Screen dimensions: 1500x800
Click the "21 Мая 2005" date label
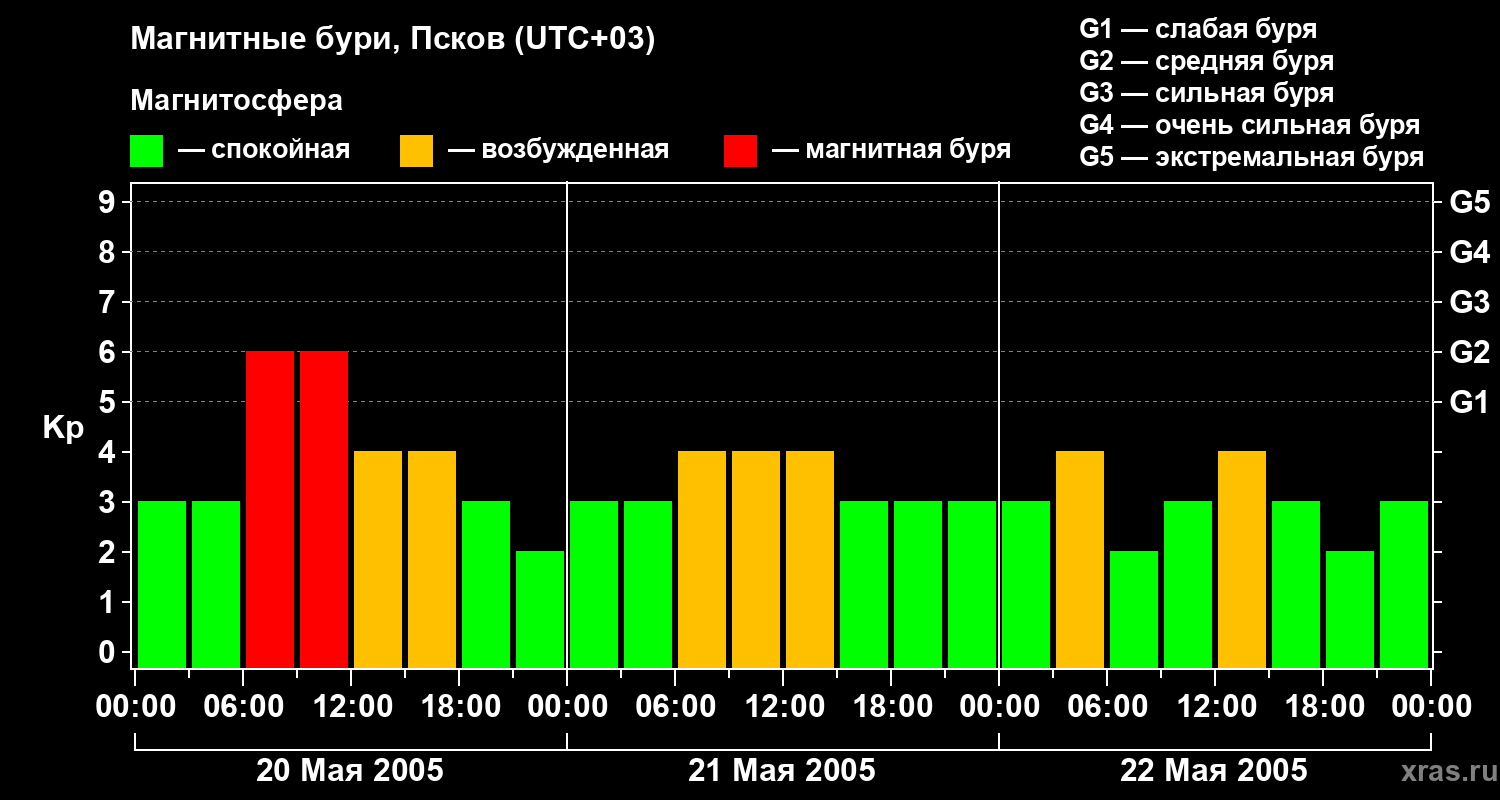coord(782,771)
